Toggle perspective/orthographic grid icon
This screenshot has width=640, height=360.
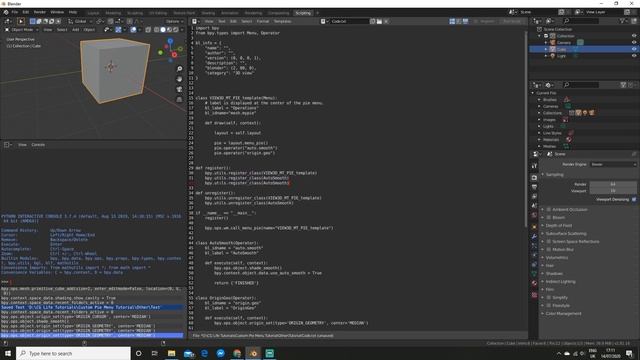[x=179, y=99]
